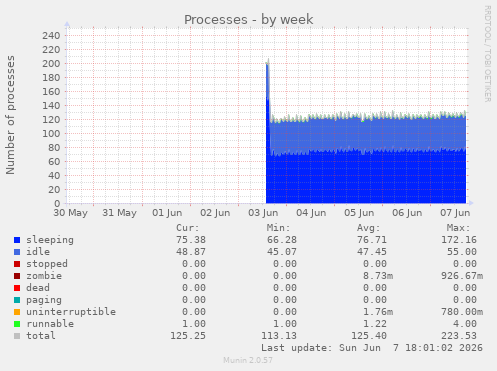Click the '30 May' x-axis date label

(x=70, y=213)
